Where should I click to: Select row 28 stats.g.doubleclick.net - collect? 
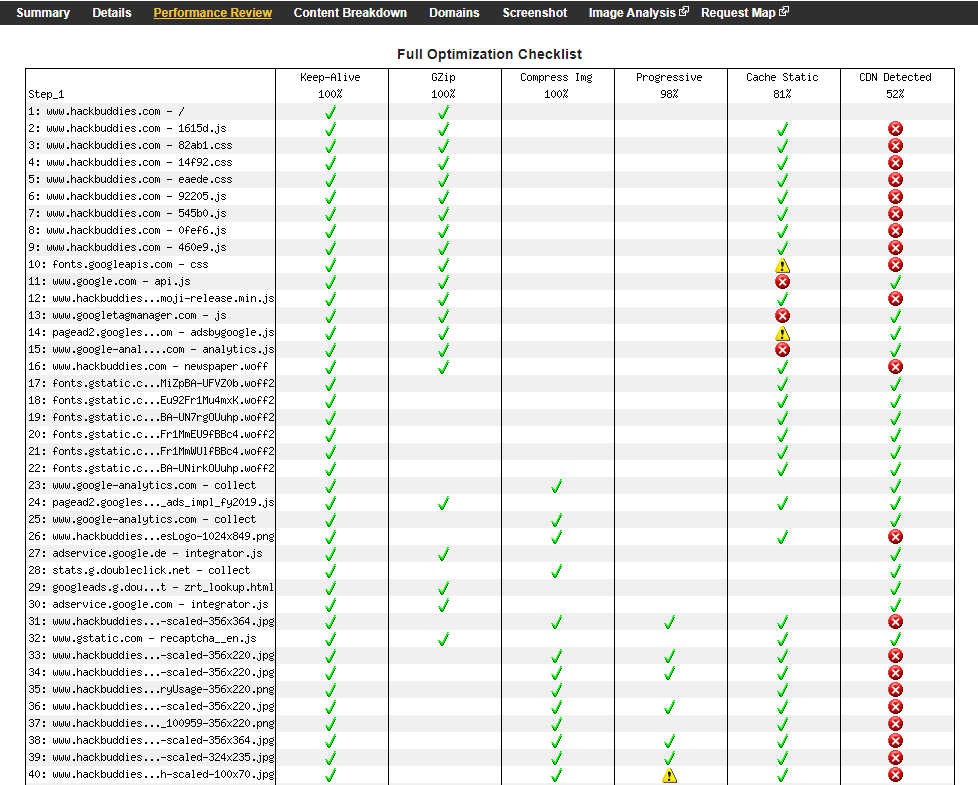click(x=139, y=571)
